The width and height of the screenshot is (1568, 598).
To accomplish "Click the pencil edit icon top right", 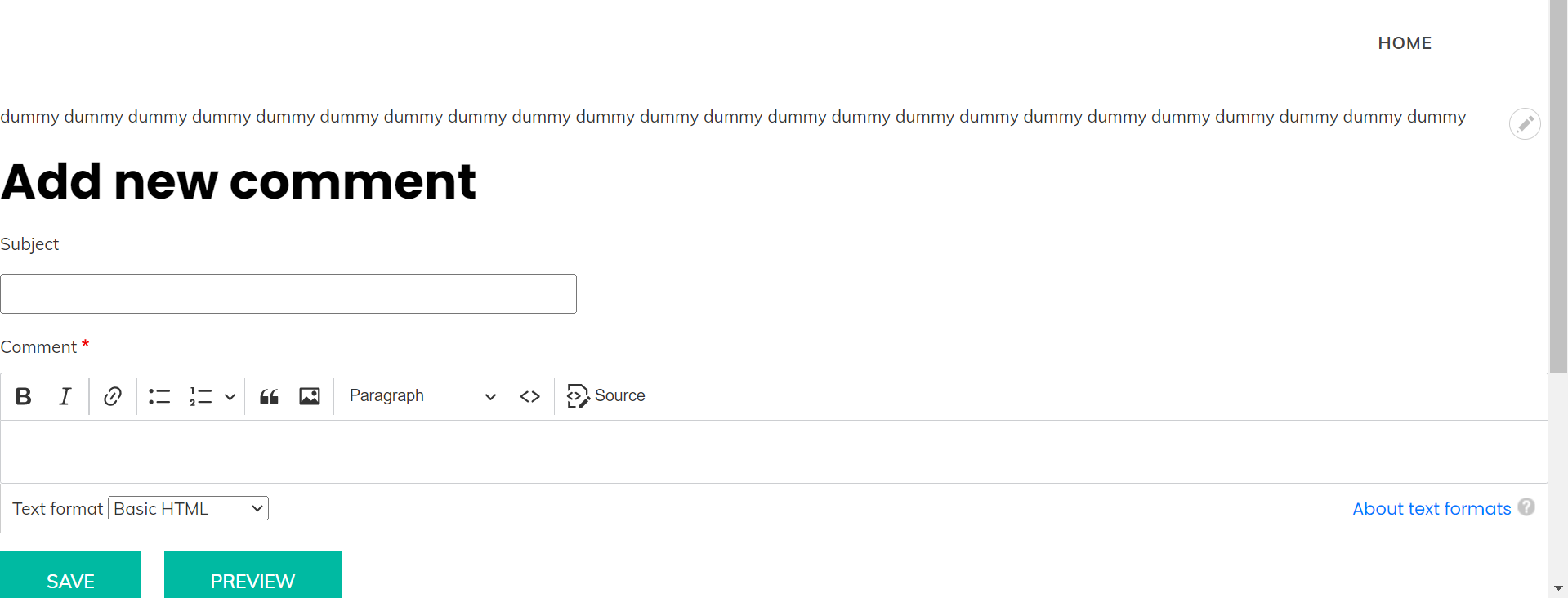I will click(1525, 124).
